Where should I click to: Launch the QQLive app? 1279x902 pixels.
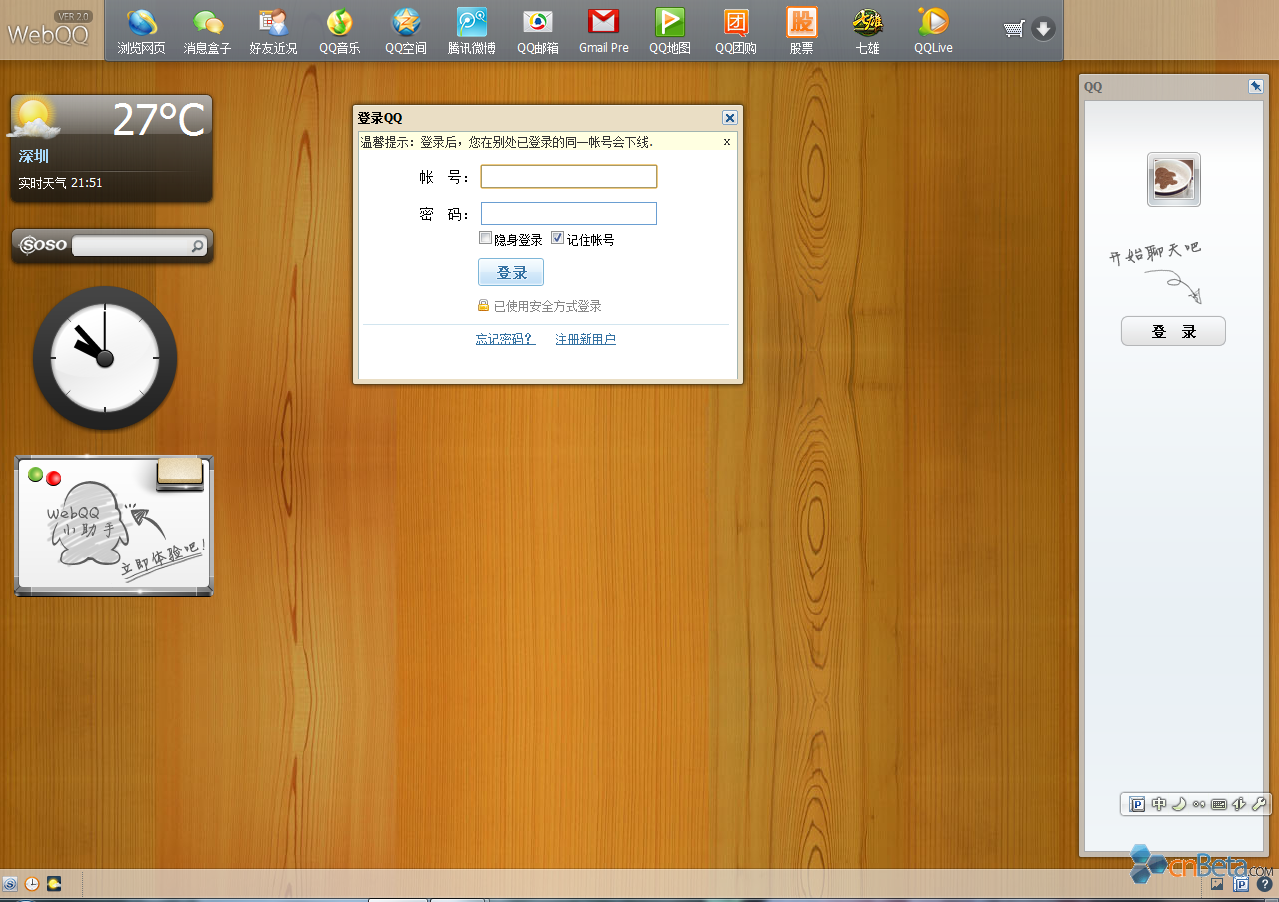pyautogui.click(x=933, y=30)
